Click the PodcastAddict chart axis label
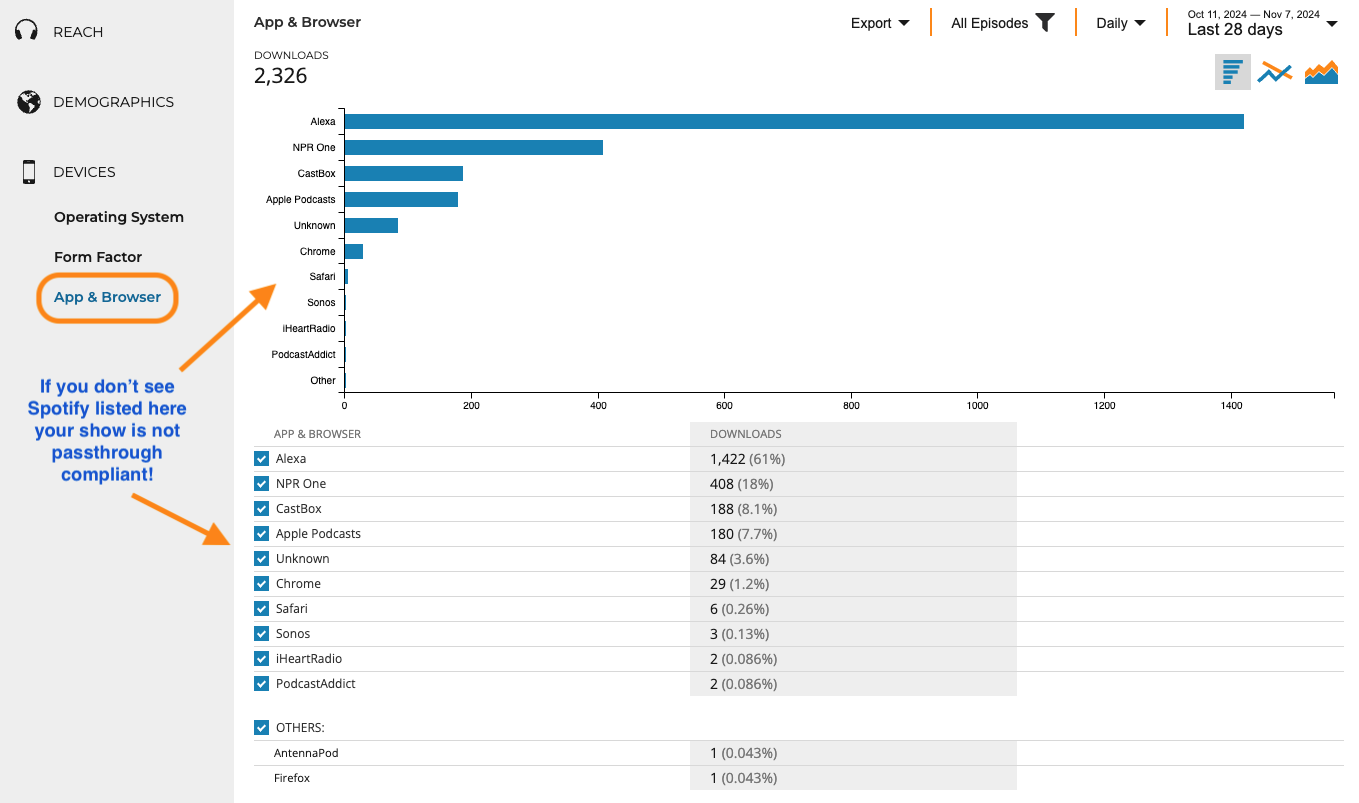Image resolution: width=1359 pixels, height=803 pixels. (x=303, y=354)
